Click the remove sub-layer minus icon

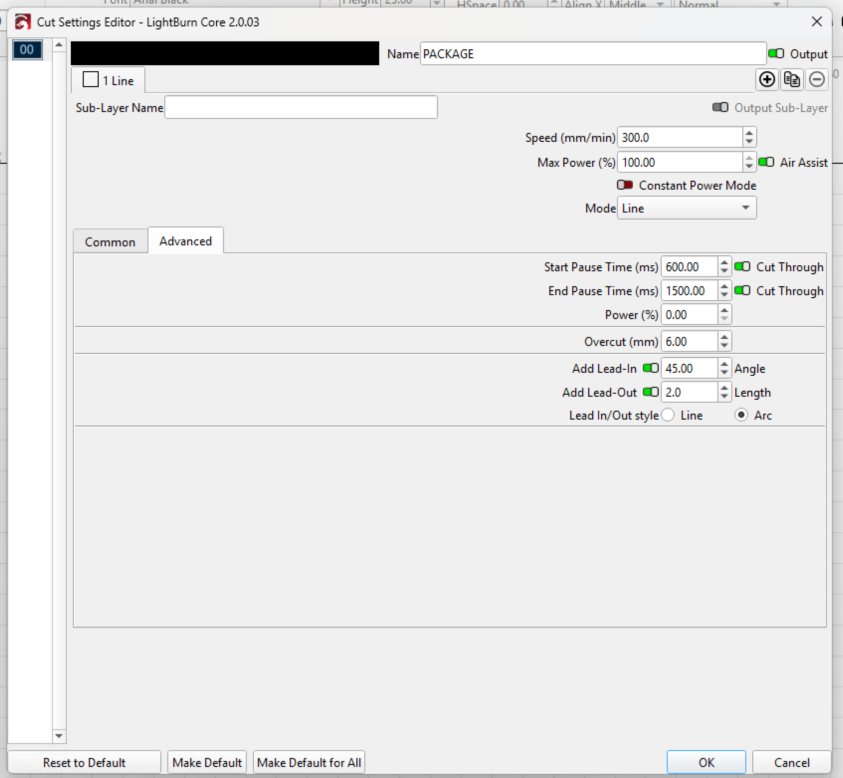(x=817, y=80)
